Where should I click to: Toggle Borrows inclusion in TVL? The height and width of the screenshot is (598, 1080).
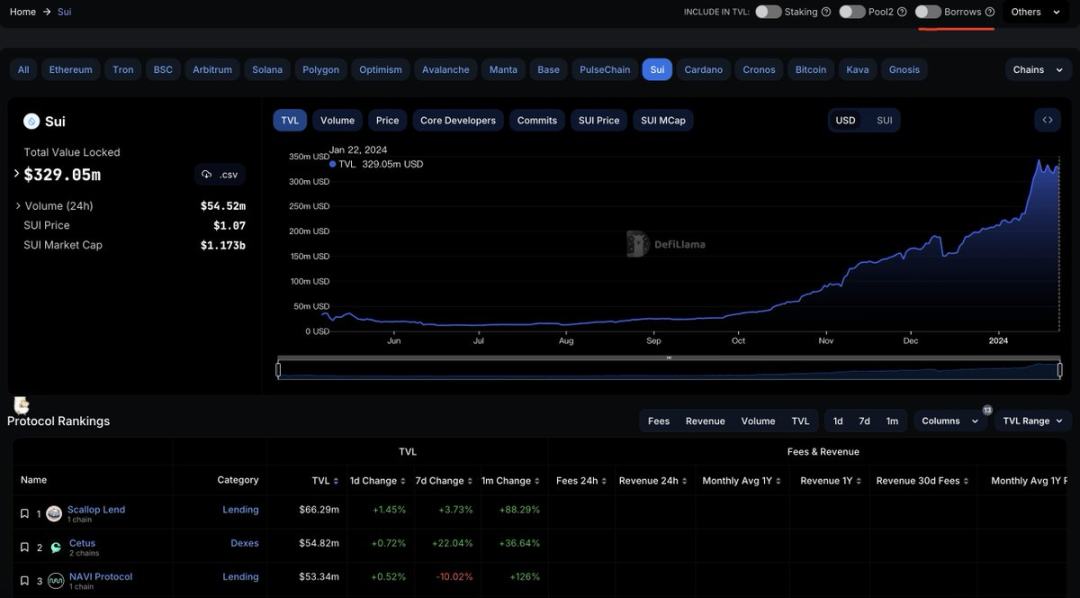point(928,12)
